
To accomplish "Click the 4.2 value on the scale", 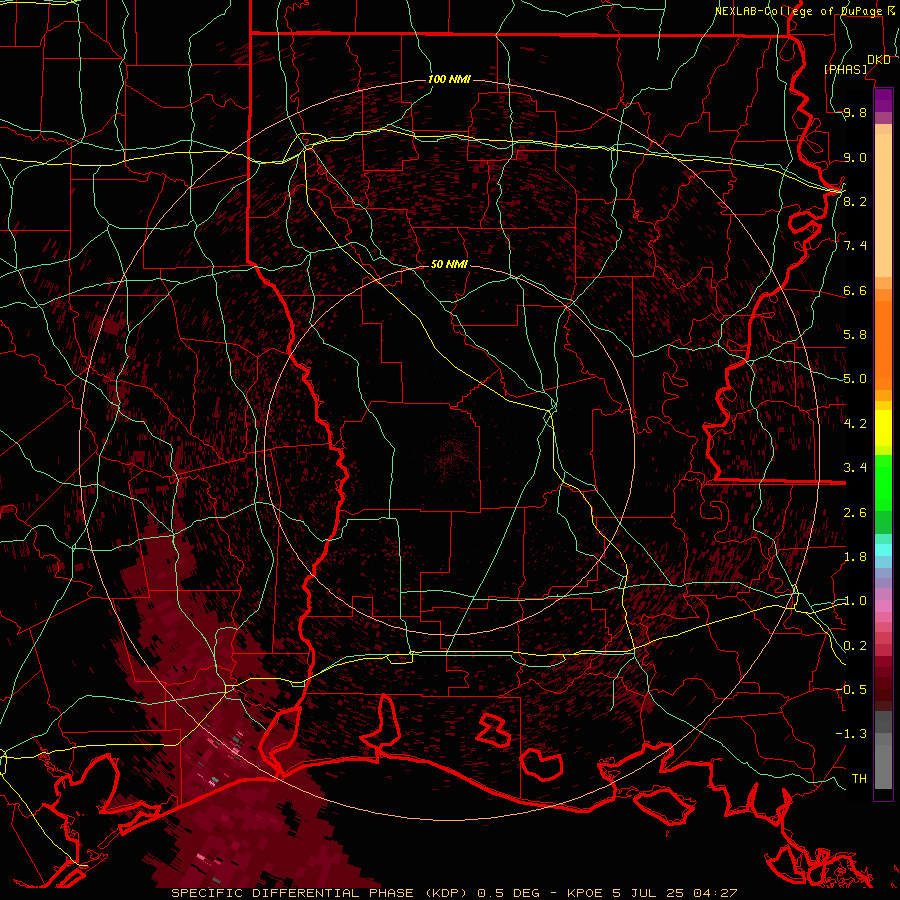I will (x=855, y=424).
